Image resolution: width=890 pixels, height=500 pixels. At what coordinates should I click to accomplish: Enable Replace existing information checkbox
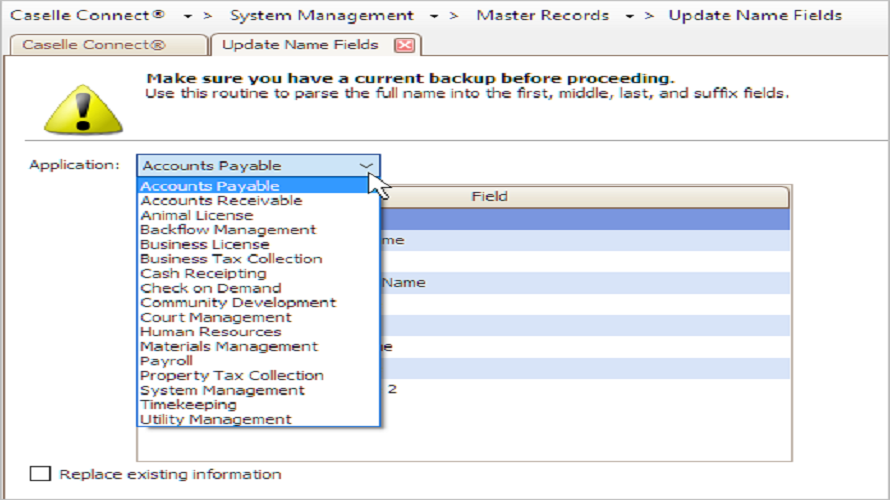pos(40,474)
